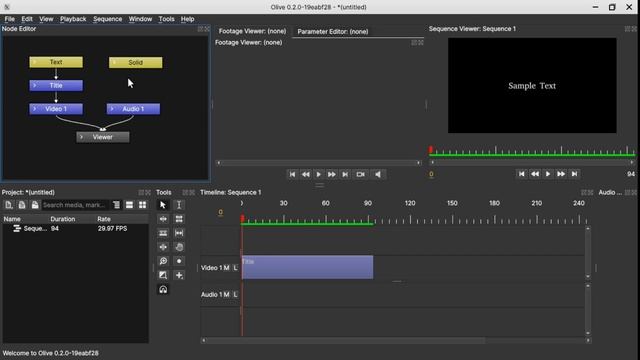Select the Hand tool
Viewport: 640px width, 360px height.
tap(179, 247)
